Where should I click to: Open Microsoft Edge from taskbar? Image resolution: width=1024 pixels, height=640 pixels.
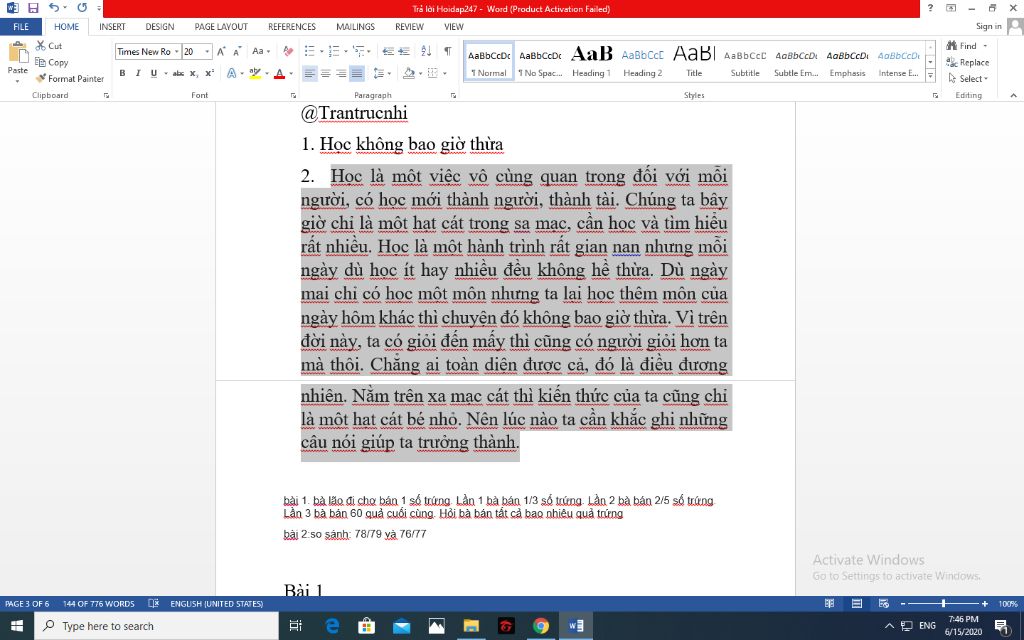click(x=332, y=626)
